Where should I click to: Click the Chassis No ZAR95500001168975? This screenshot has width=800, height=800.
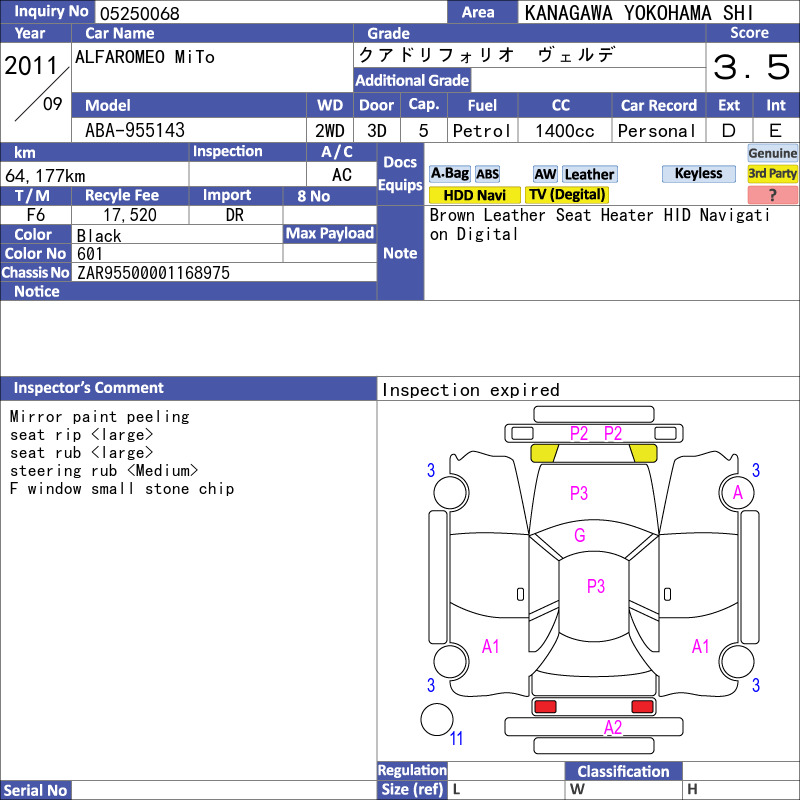coord(153,273)
